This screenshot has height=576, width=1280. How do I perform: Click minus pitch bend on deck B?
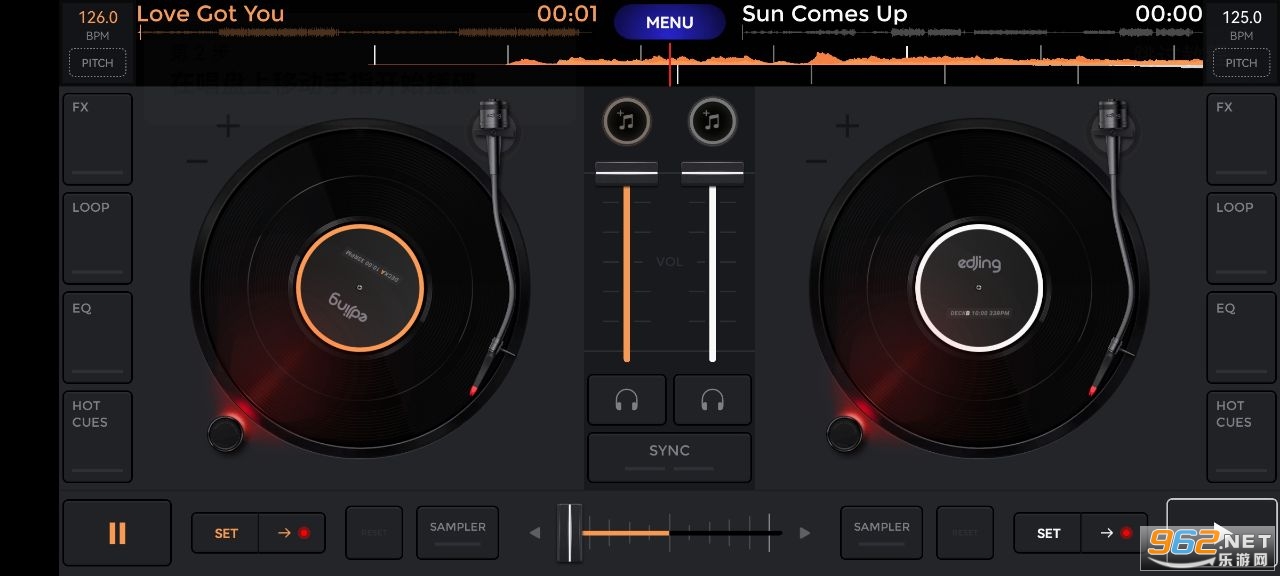coord(816,160)
